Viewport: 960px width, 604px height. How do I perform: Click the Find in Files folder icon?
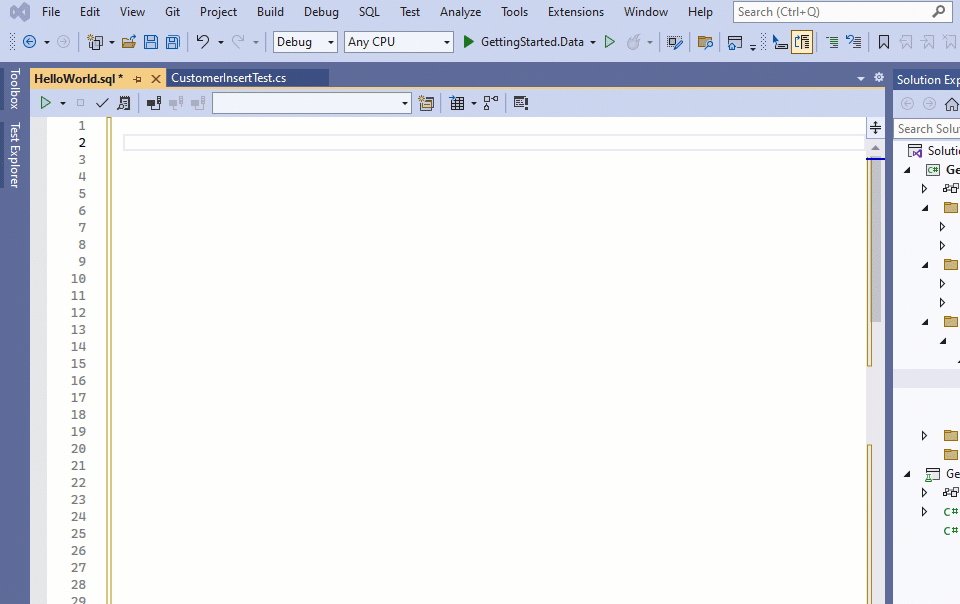coord(705,42)
